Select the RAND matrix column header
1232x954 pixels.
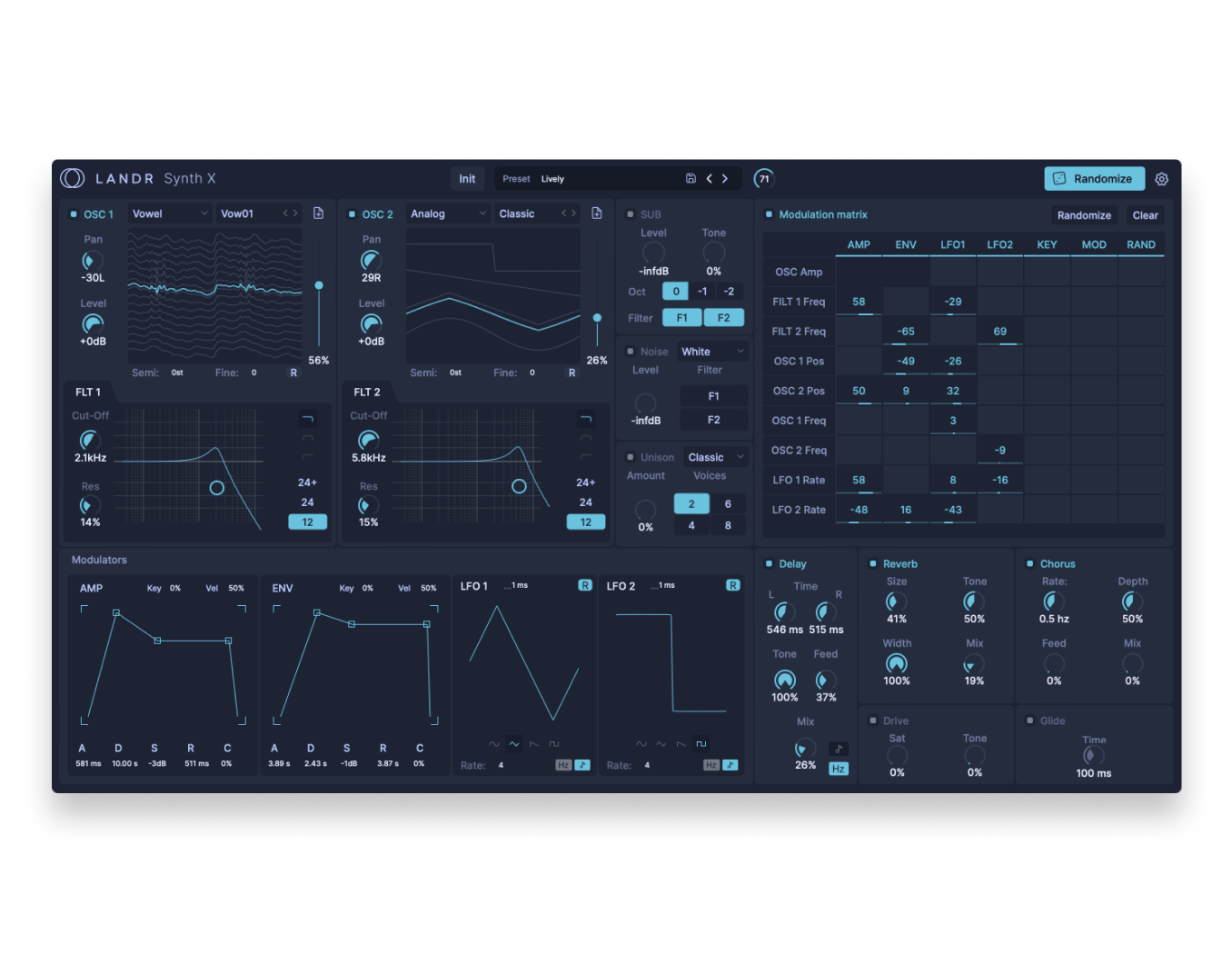click(x=1141, y=244)
